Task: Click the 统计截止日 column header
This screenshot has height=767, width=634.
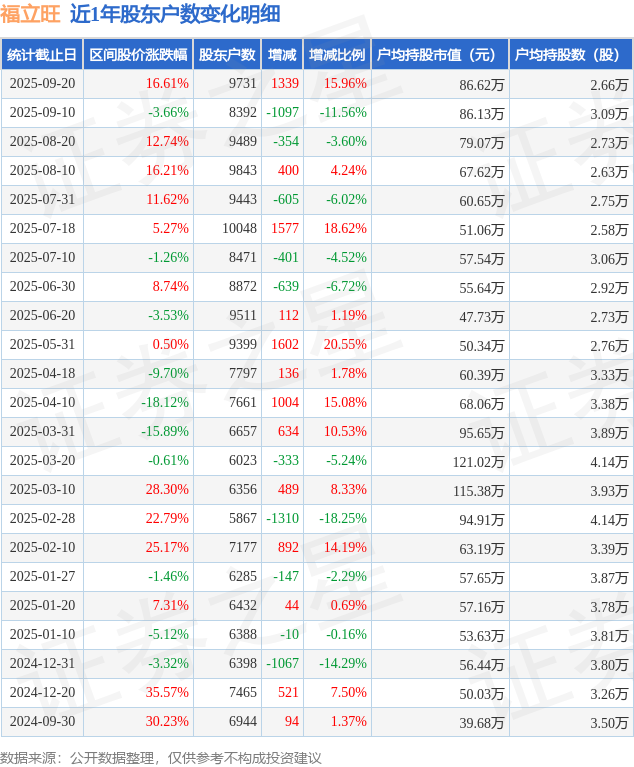Action: pyautogui.click(x=41, y=55)
